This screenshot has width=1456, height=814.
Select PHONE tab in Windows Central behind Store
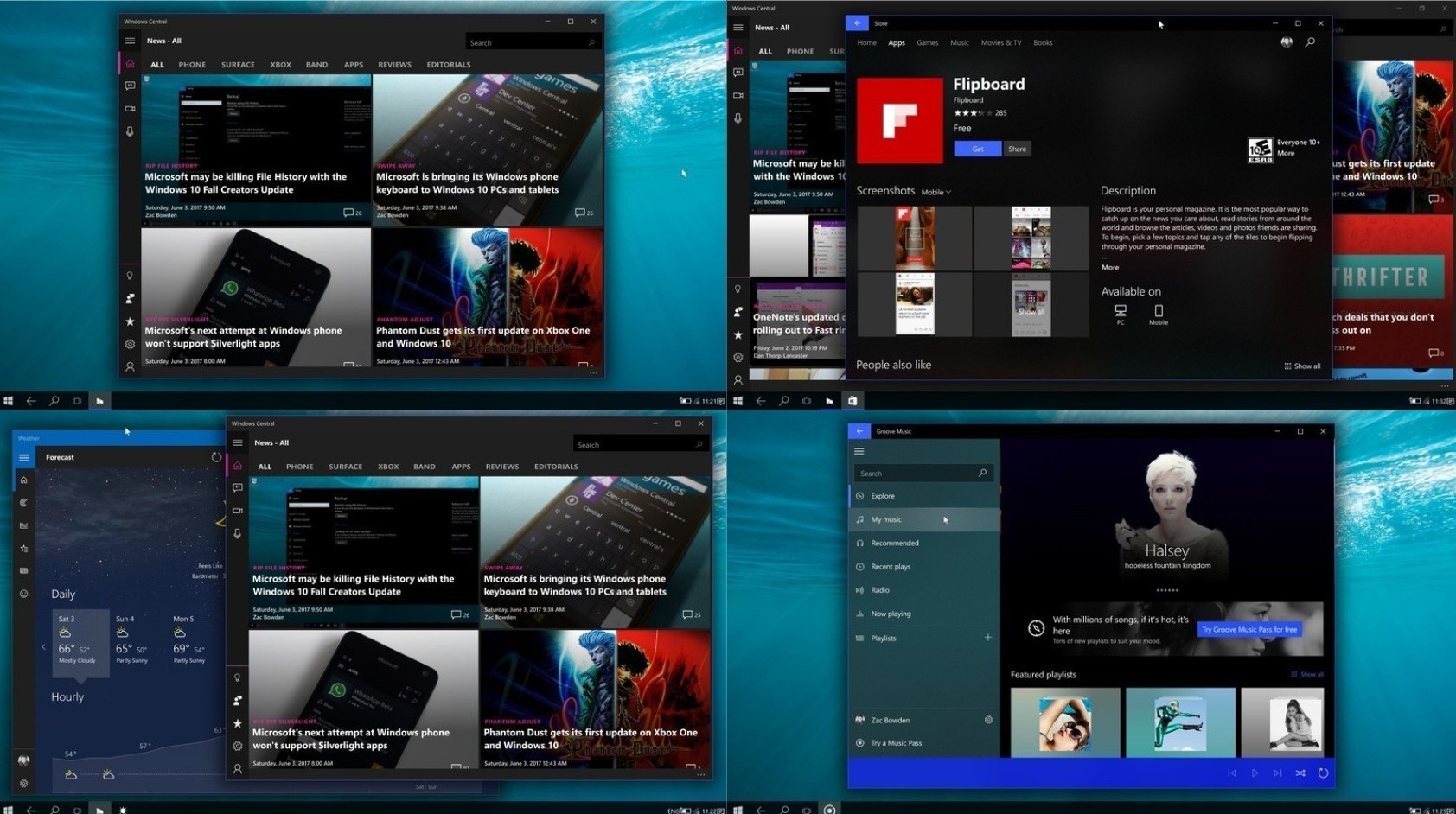(800, 52)
